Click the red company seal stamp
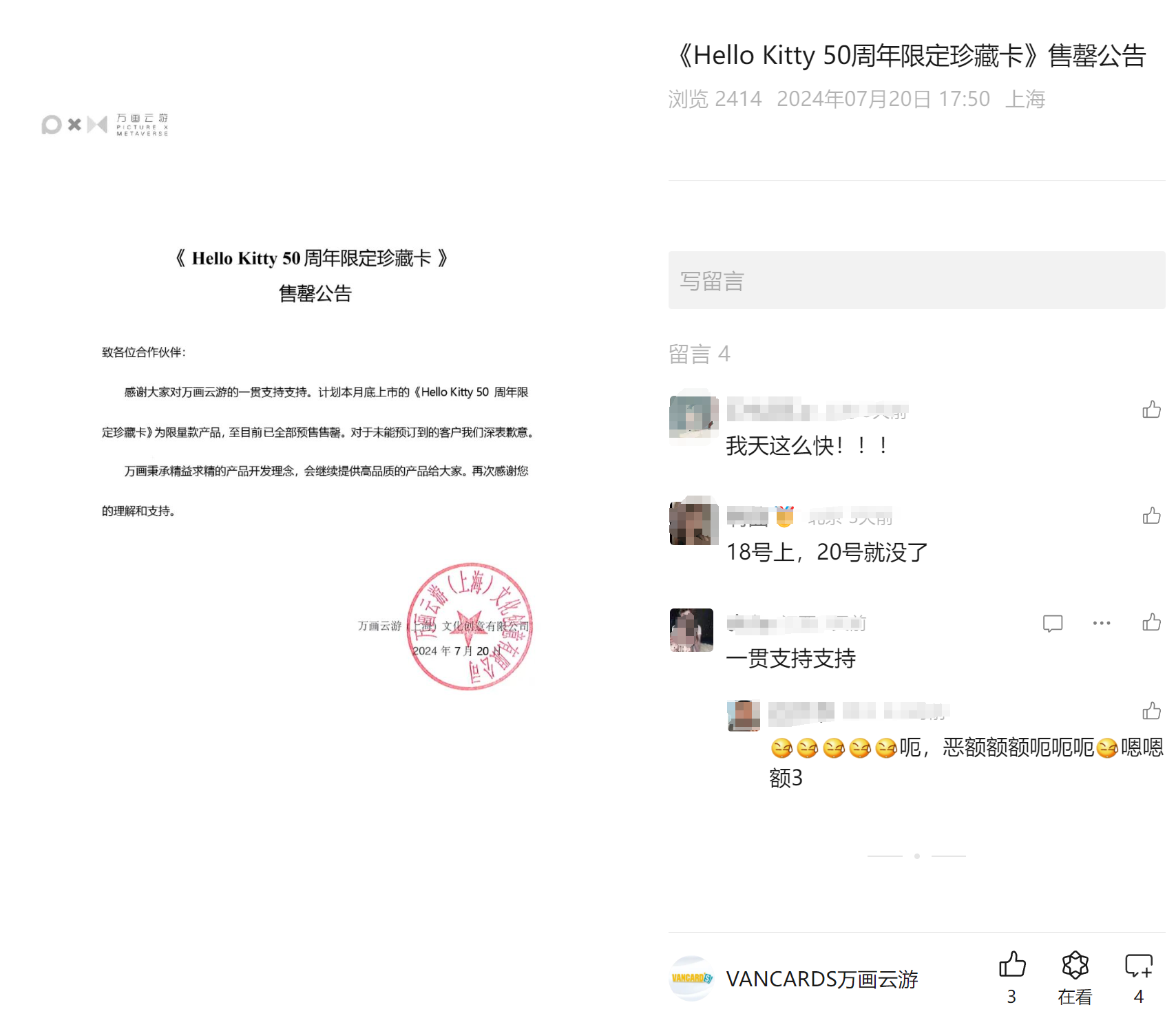 click(470, 626)
